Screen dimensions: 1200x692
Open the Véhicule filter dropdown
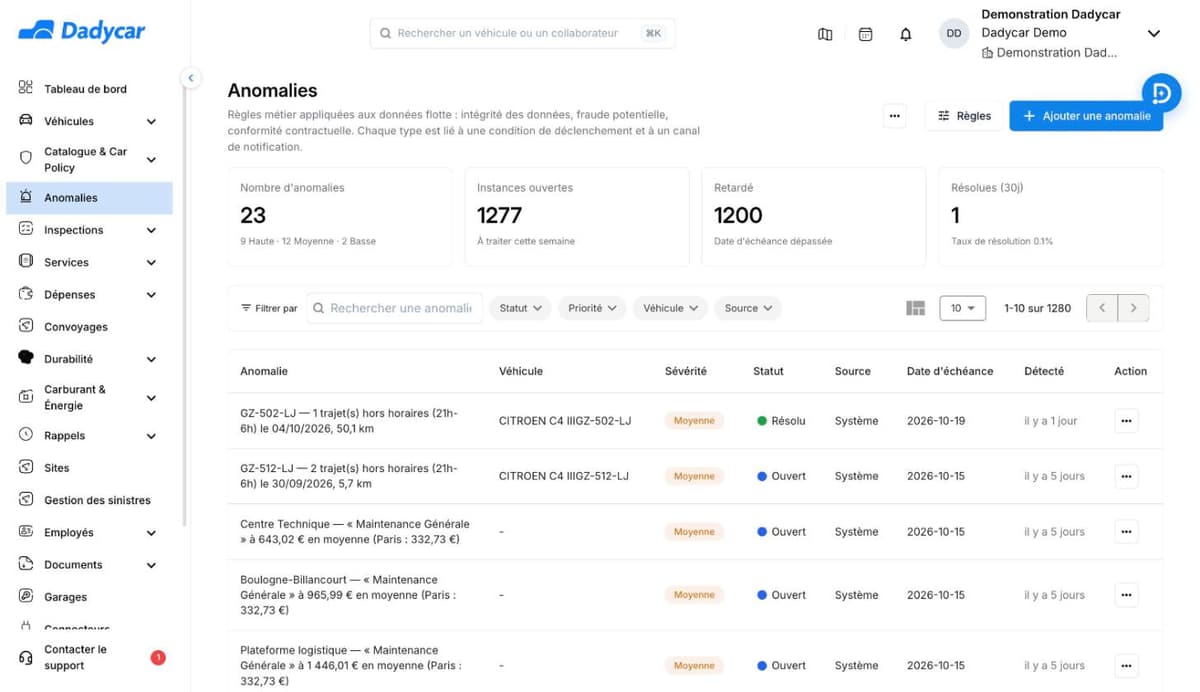670,308
